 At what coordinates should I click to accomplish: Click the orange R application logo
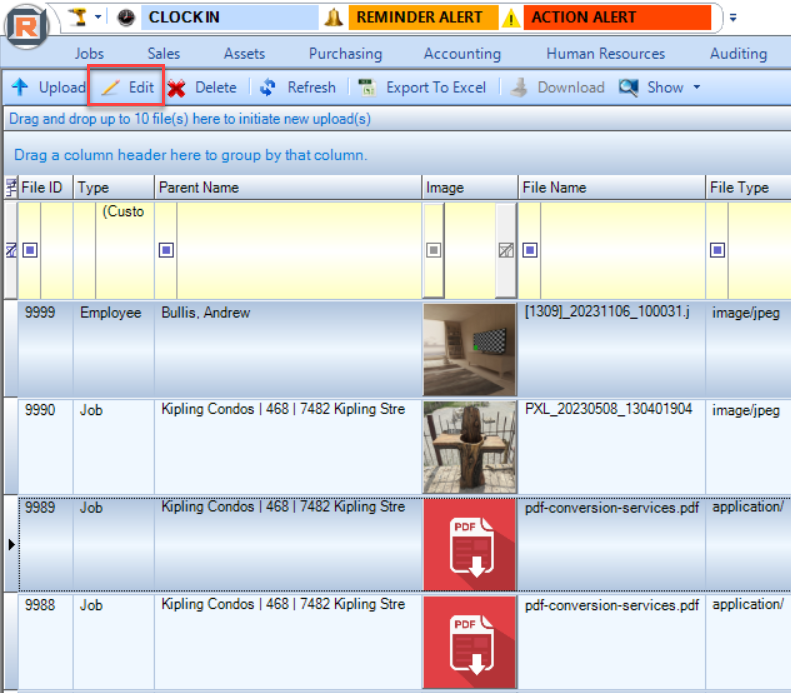pyautogui.click(x=26, y=26)
